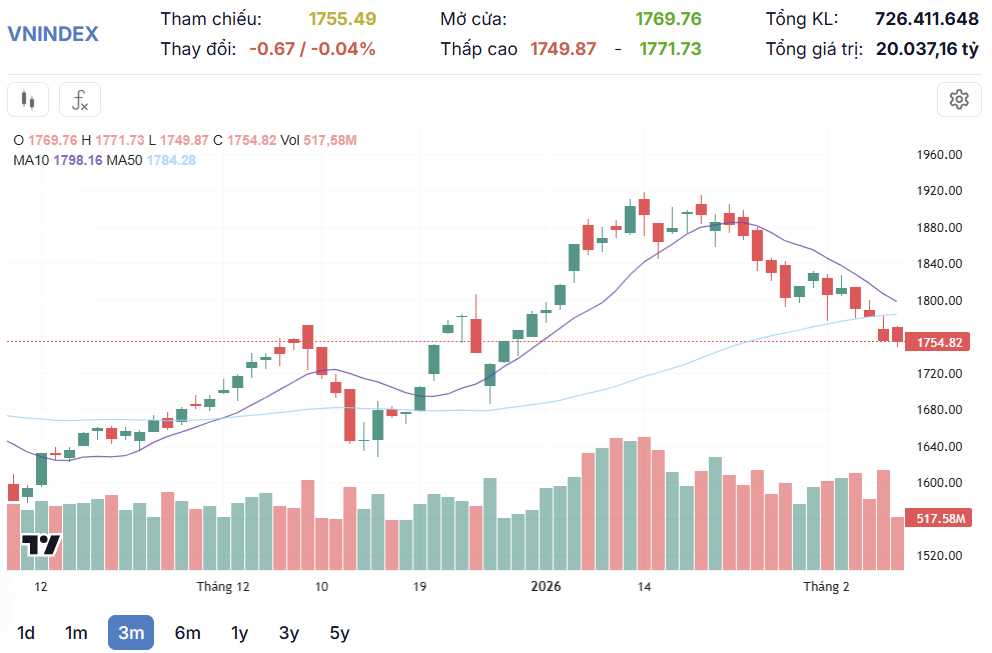Open chart settings gear icon
Viewport: 992px width, 653px height.
tap(959, 99)
